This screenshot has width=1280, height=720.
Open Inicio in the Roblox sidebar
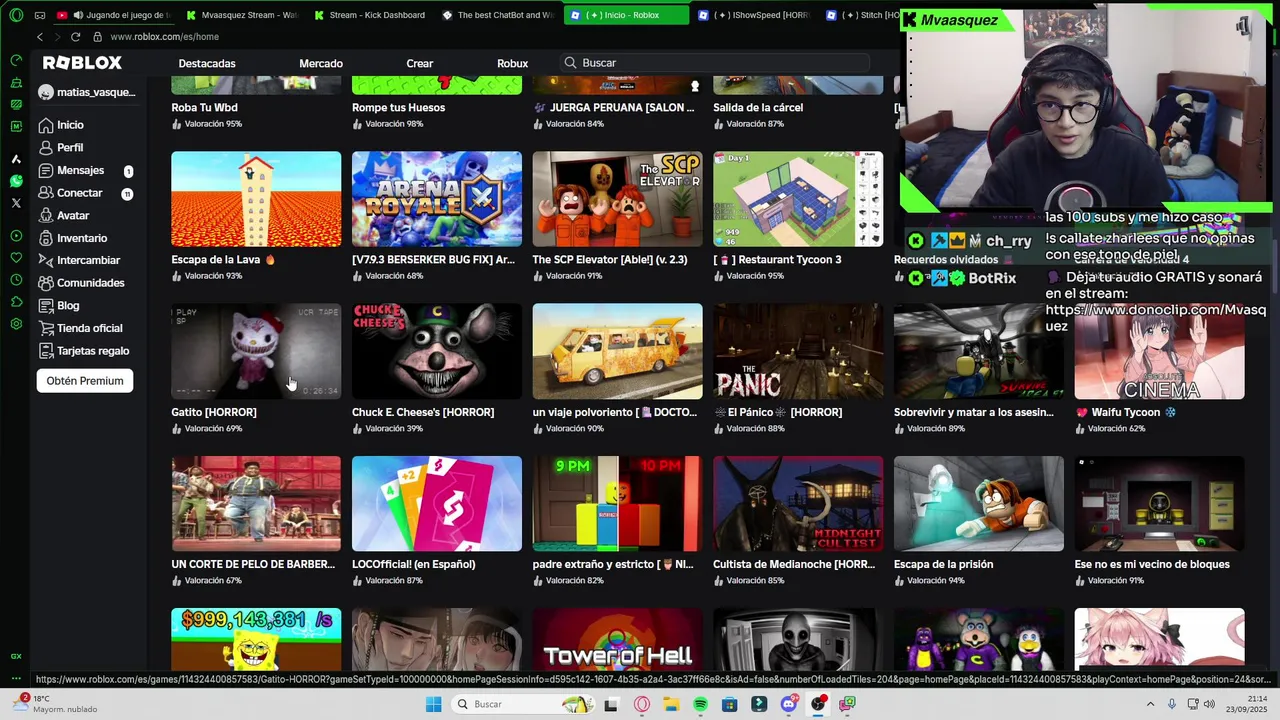click(x=60, y=125)
